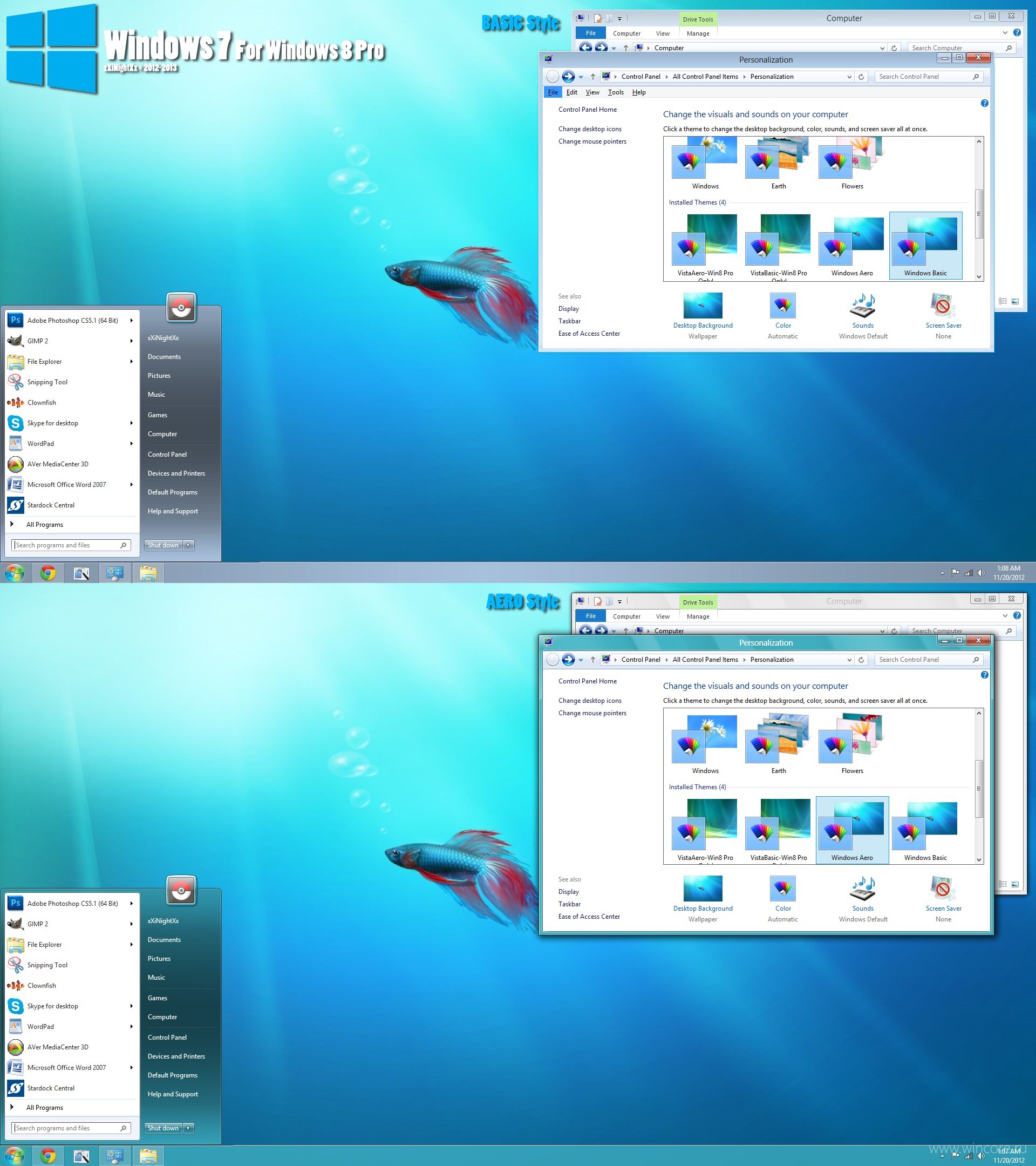1036x1166 pixels.
Task: Open Desktop Background in Basic Style Personalization window
Action: point(703,316)
